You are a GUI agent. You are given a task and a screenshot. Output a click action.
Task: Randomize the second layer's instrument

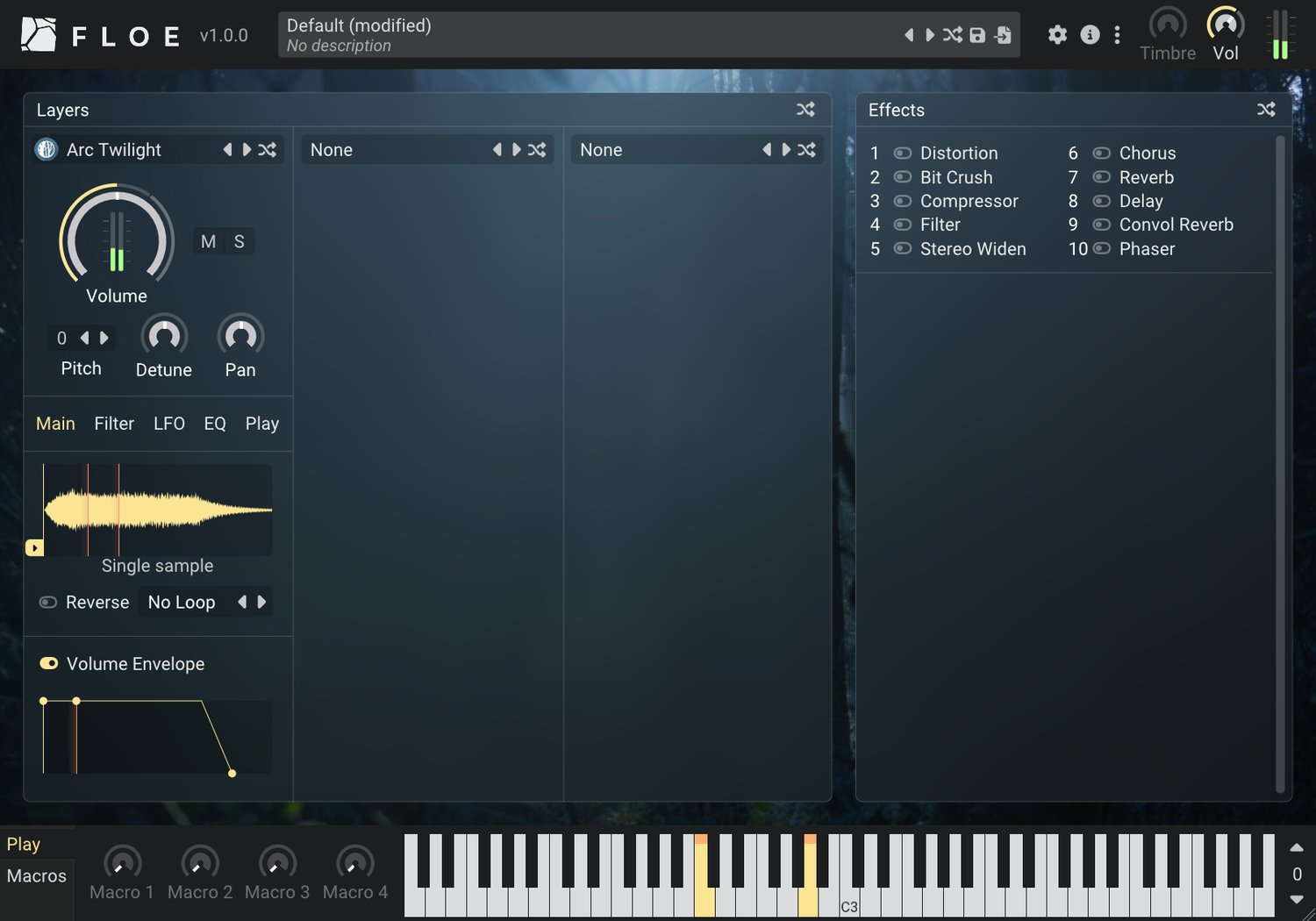[537, 150]
